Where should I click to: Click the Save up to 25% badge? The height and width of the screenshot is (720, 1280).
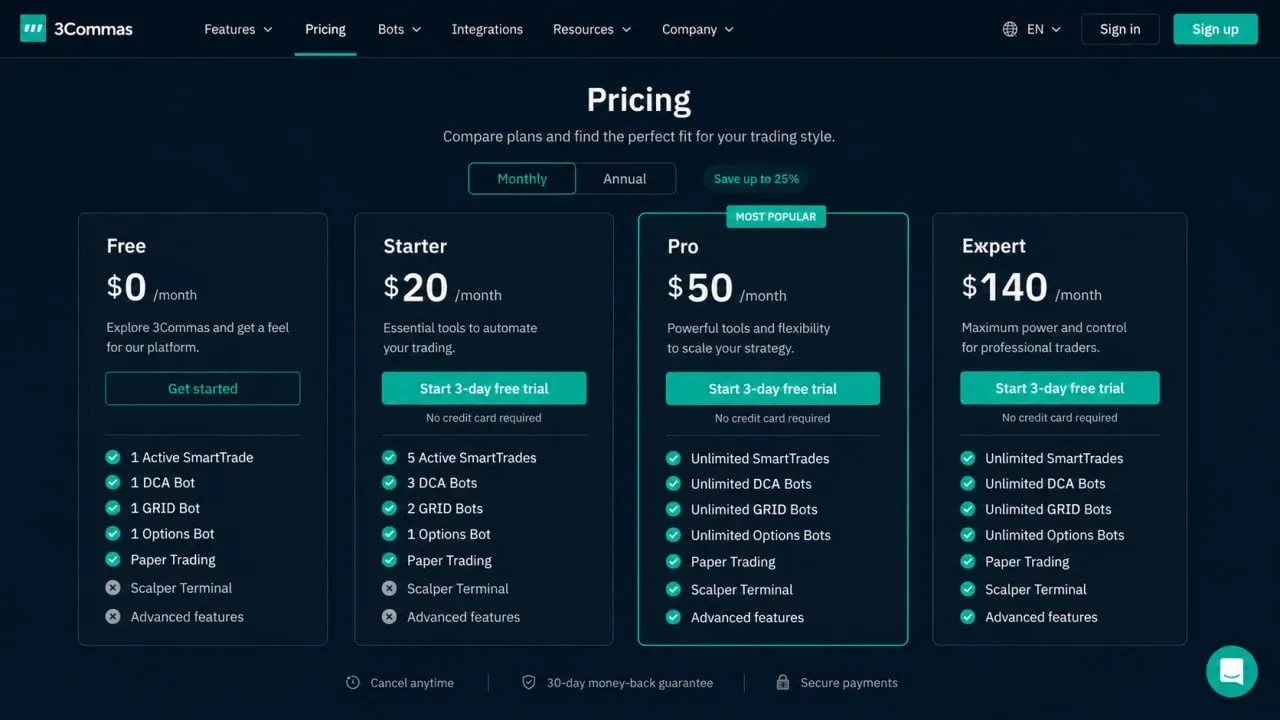pyautogui.click(x=757, y=179)
